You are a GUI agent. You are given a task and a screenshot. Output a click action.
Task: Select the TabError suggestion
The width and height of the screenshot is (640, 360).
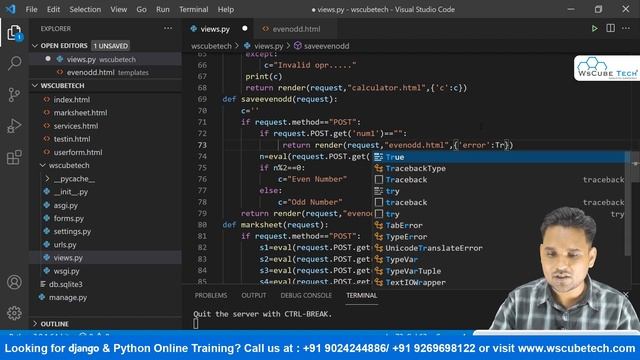[x=500, y=225]
